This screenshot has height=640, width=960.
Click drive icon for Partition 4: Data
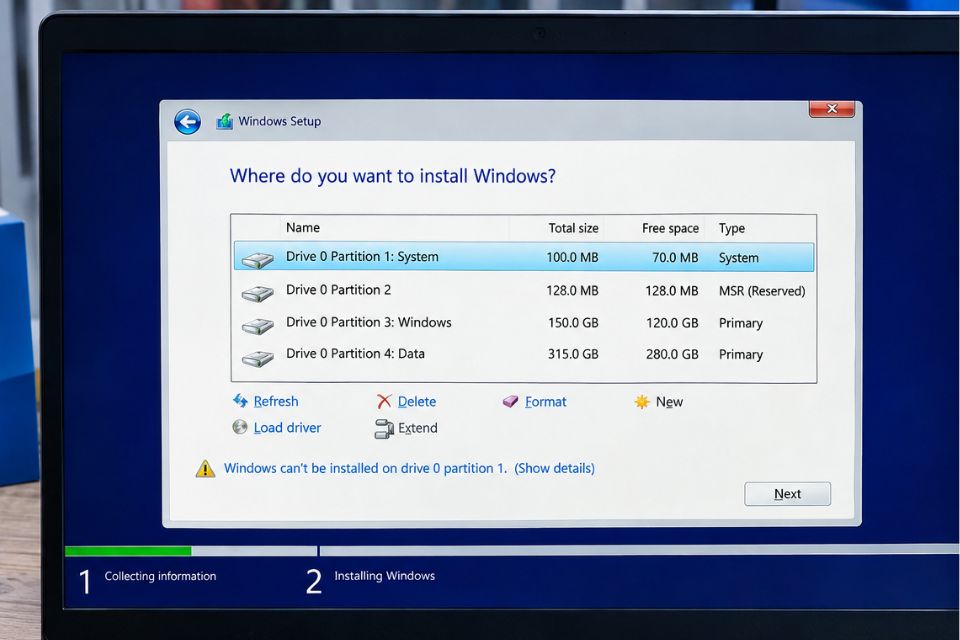257,358
